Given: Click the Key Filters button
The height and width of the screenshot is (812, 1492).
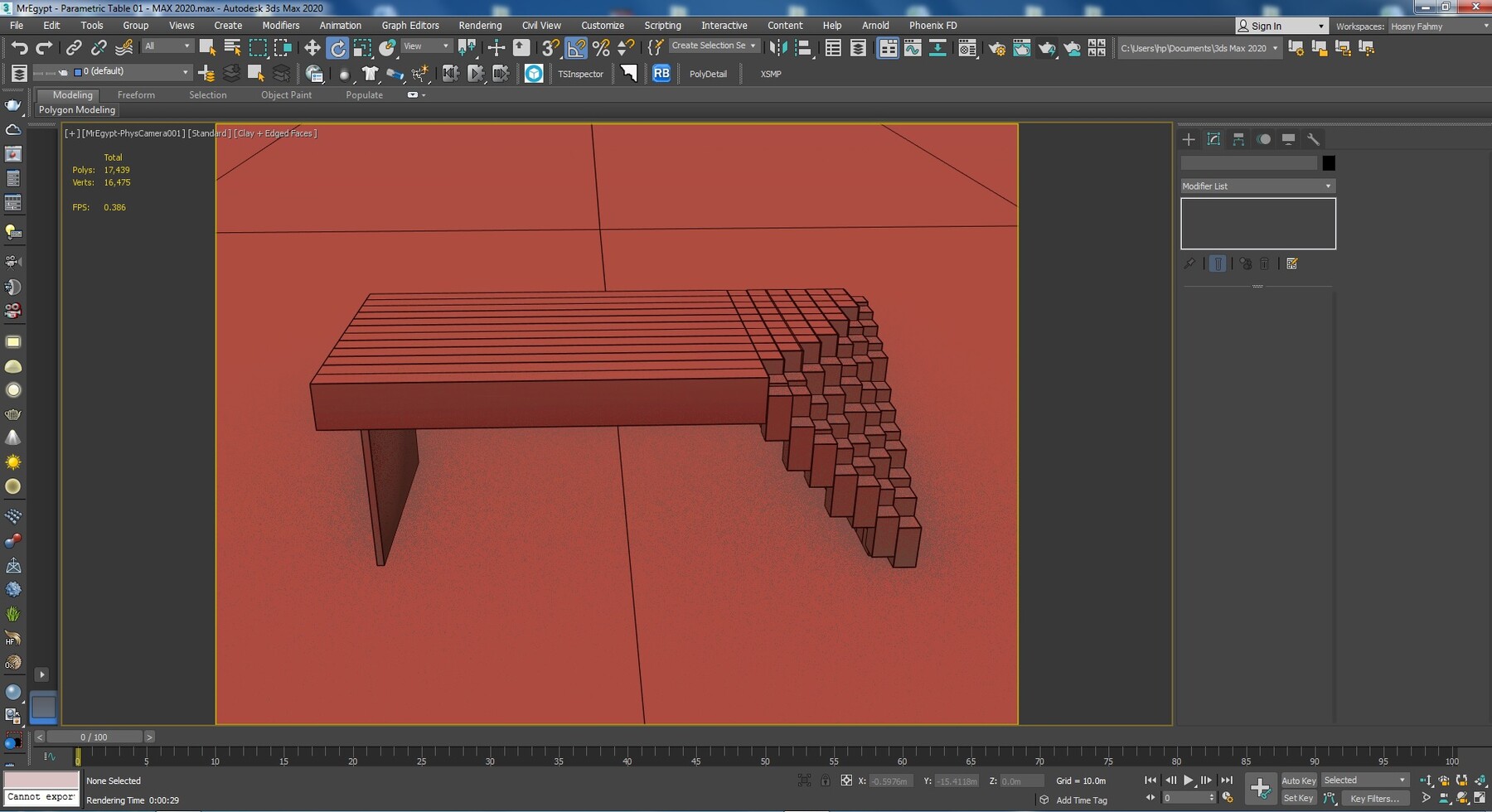Looking at the screenshot, I should click(1375, 798).
